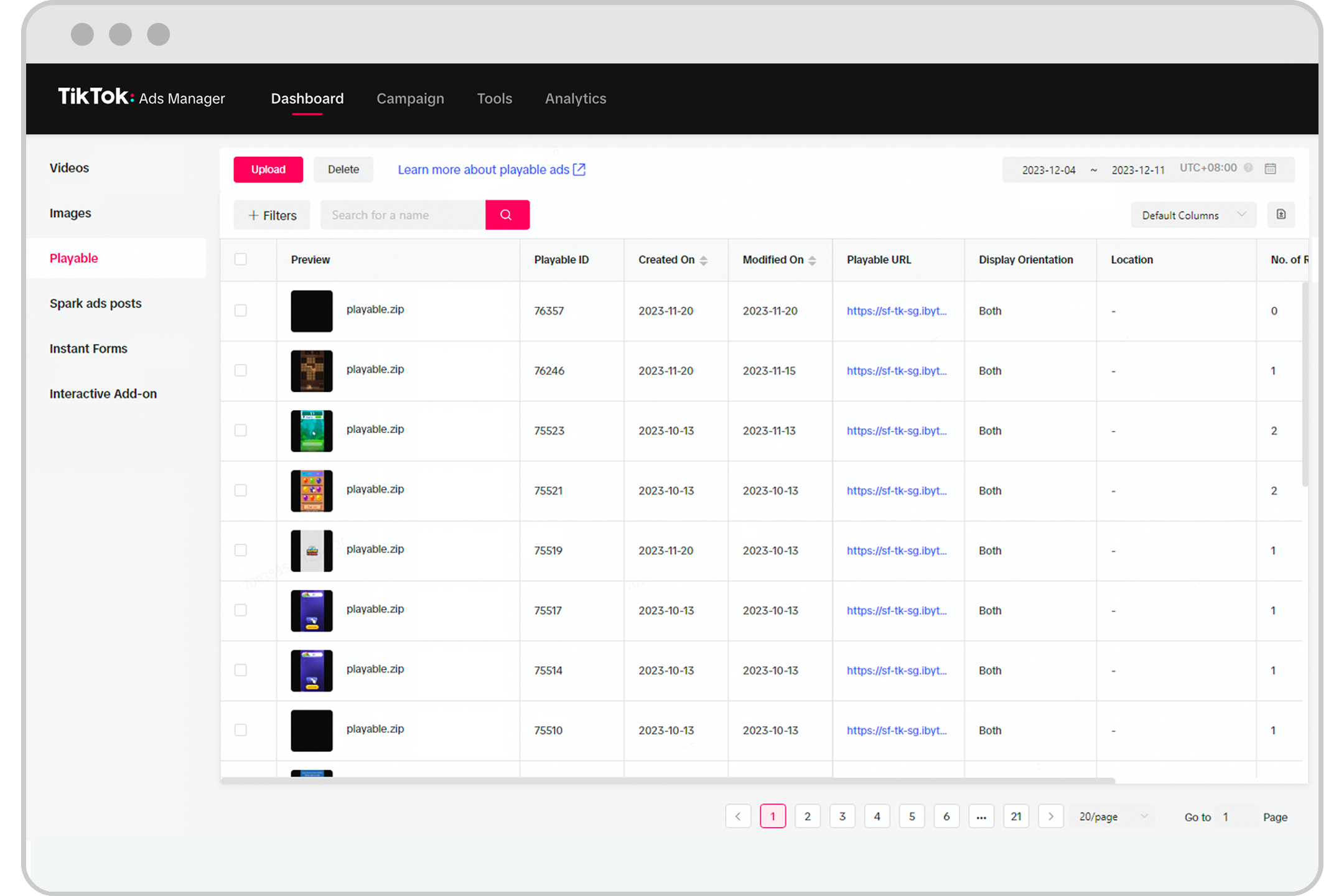Switch to the Campaign tab
The image size is (1344, 896).
(x=410, y=98)
